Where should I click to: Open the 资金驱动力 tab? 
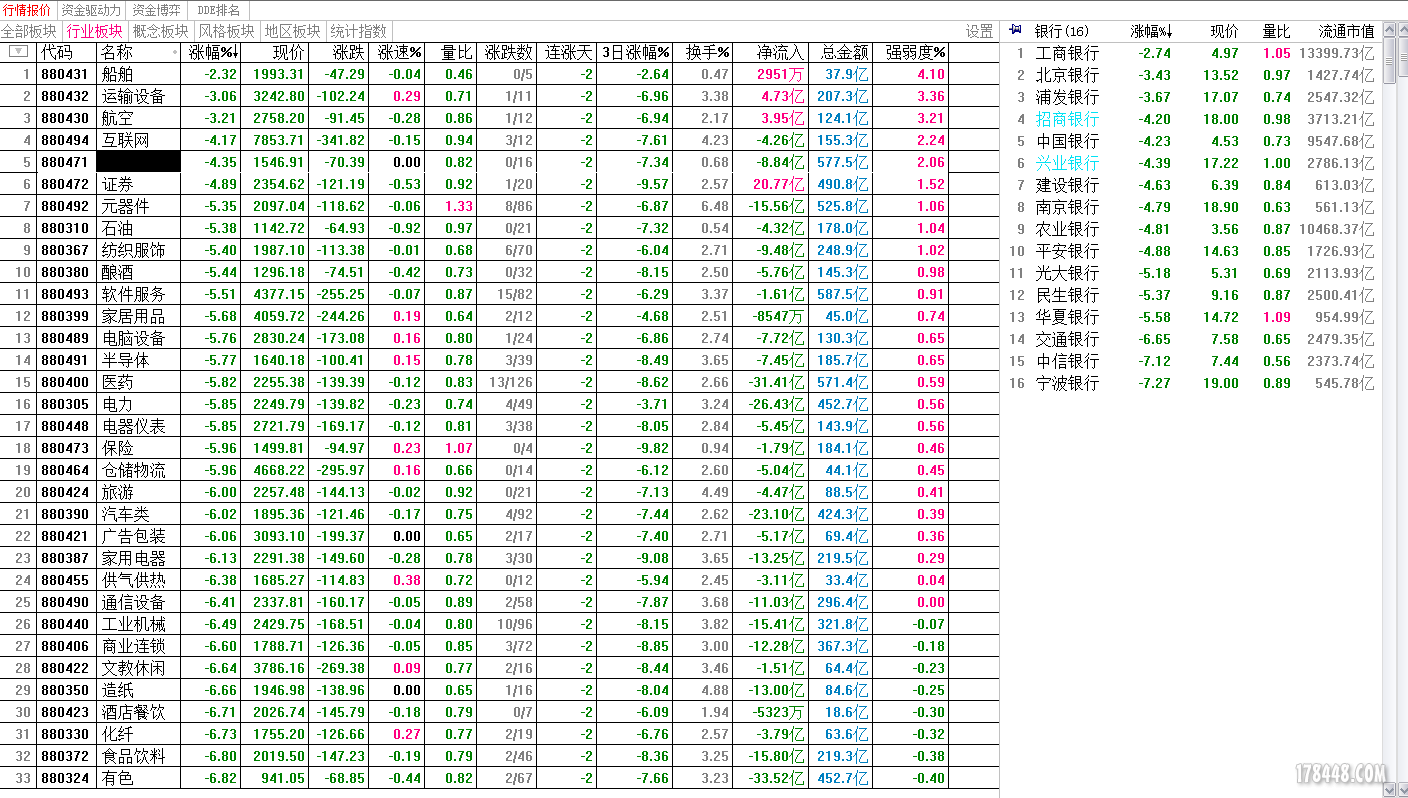coord(91,10)
